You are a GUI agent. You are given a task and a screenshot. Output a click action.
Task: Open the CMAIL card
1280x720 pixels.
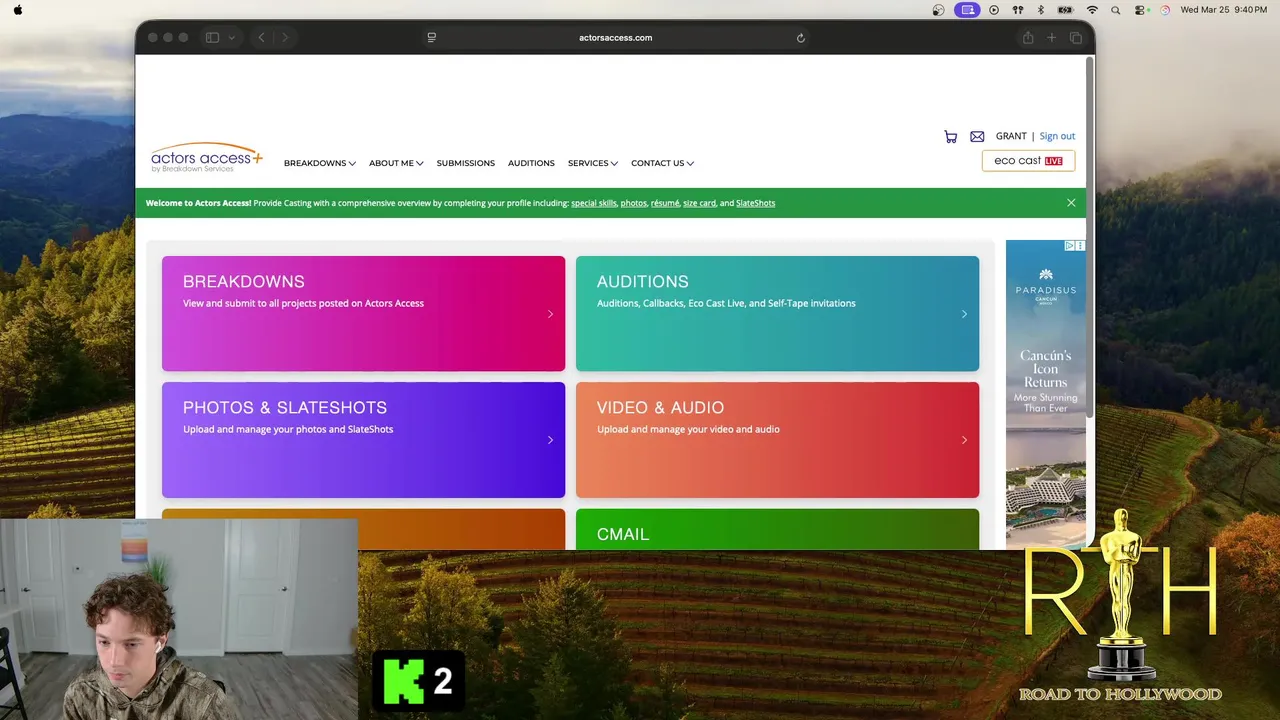pos(777,529)
